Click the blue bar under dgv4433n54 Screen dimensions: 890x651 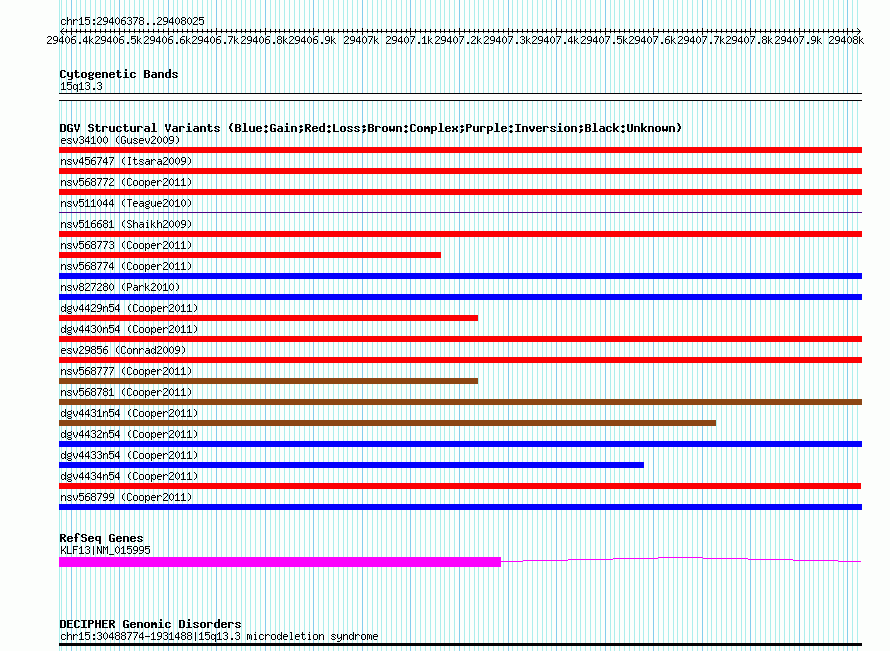(x=351, y=465)
